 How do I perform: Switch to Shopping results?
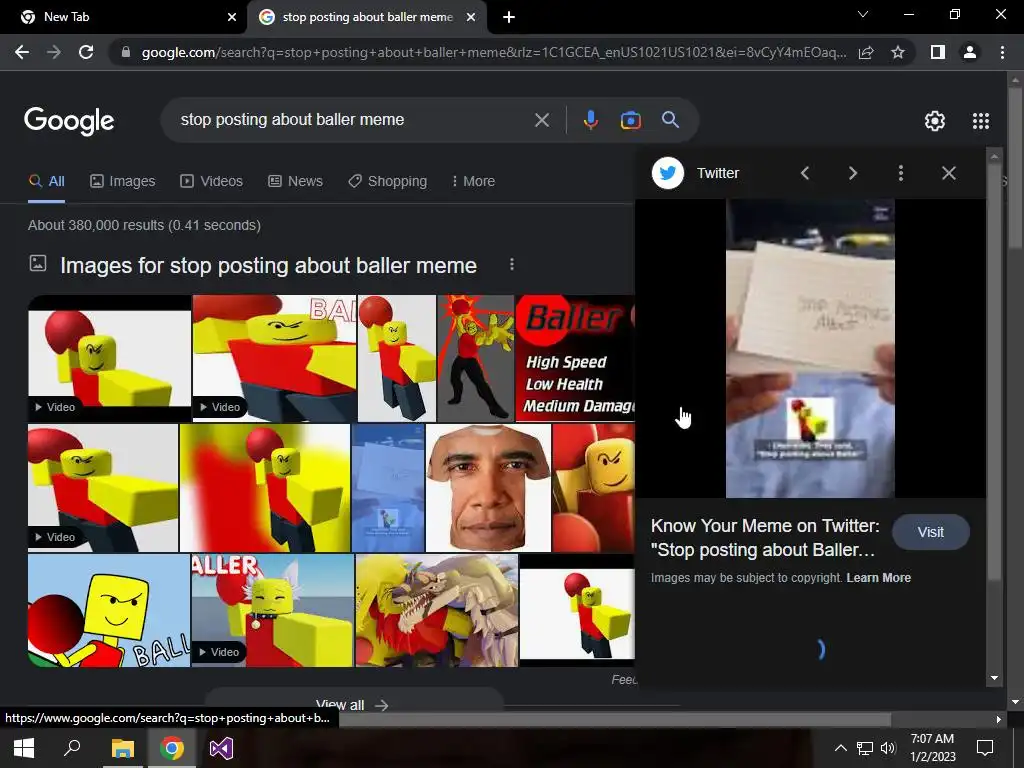click(387, 181)
